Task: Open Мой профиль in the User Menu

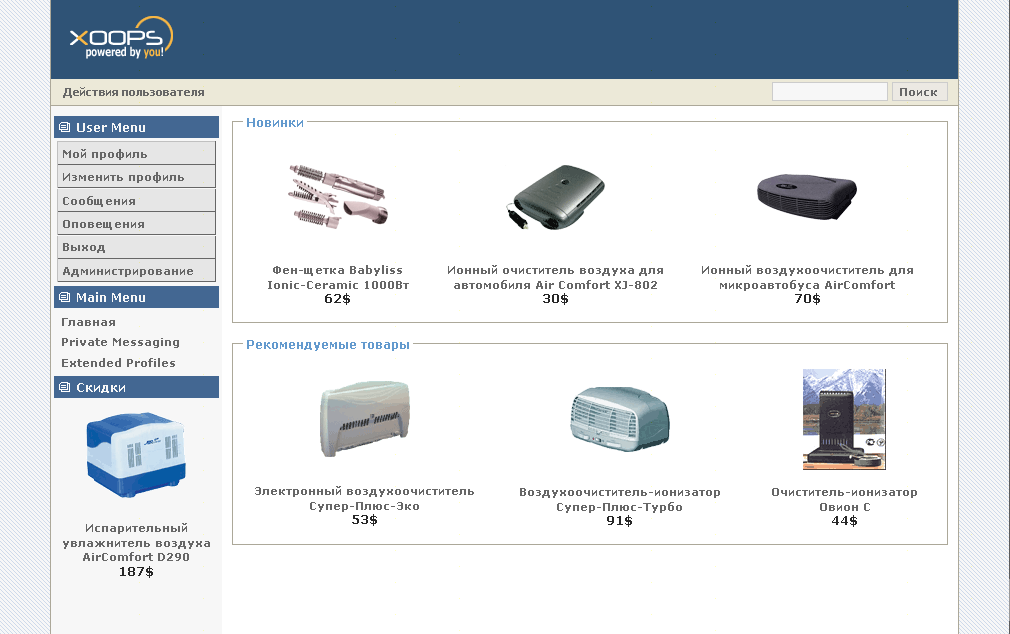Action: (136, 153)
